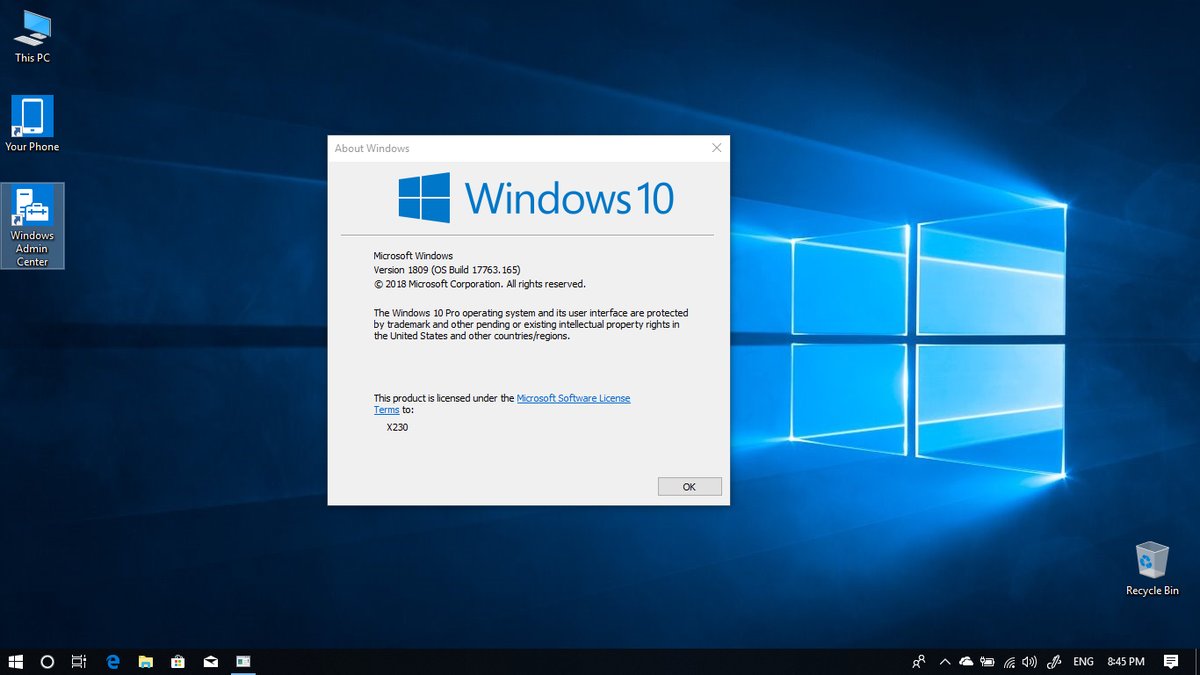Open the clock showing 8:45 PM
The width and height of the screenshot is (1200, 675).
[x=1125, y=662]
